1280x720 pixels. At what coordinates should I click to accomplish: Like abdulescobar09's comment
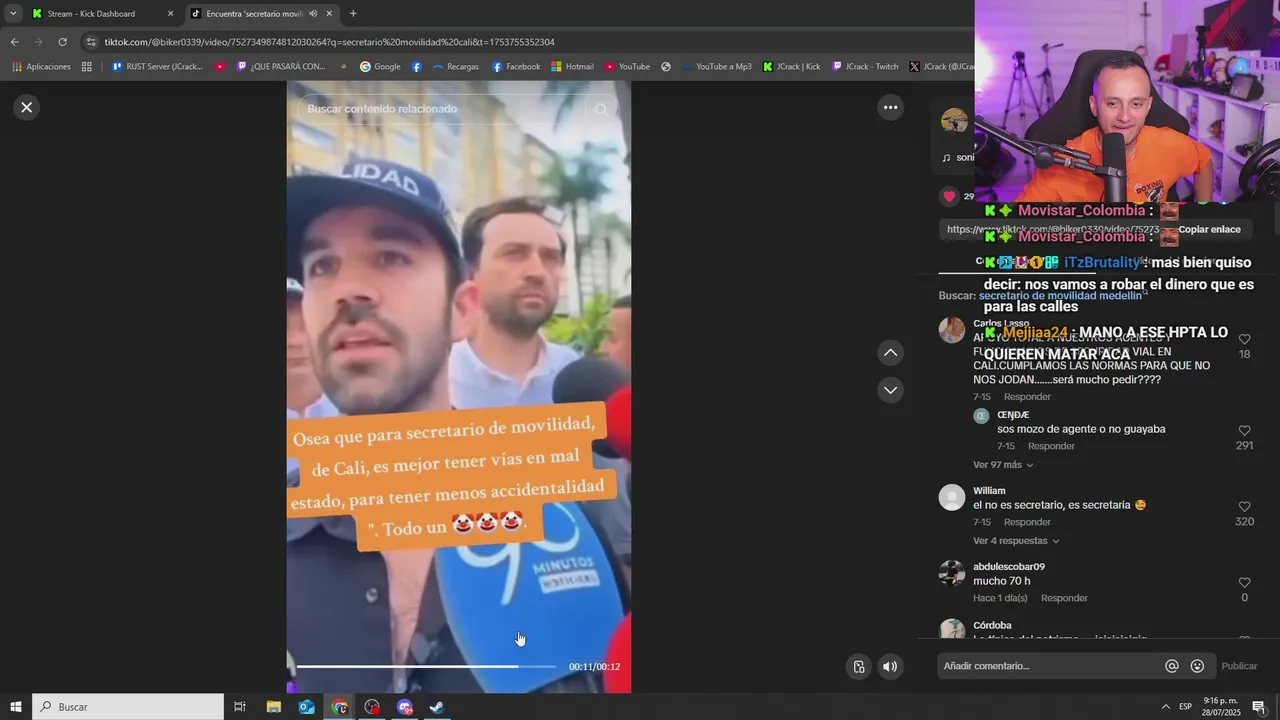1244,583
